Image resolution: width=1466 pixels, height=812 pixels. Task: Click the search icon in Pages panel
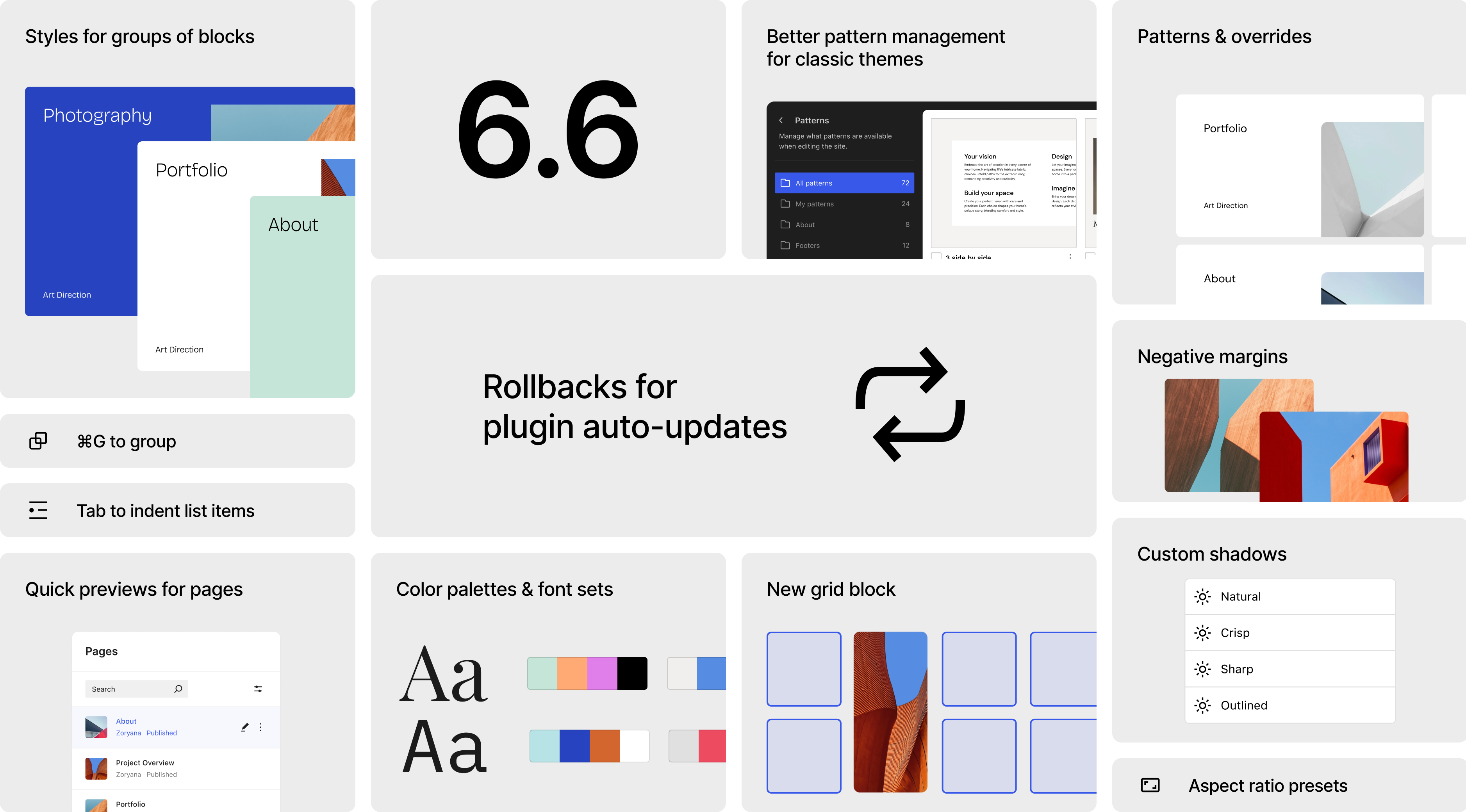[x=178, y=689]
